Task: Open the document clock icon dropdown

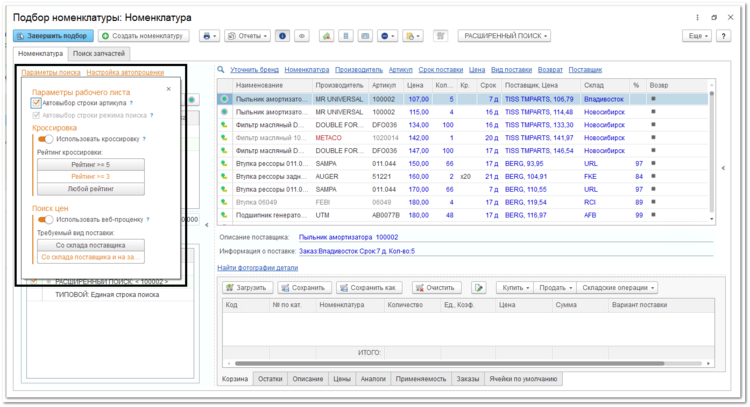Action: tap(412, 36)
